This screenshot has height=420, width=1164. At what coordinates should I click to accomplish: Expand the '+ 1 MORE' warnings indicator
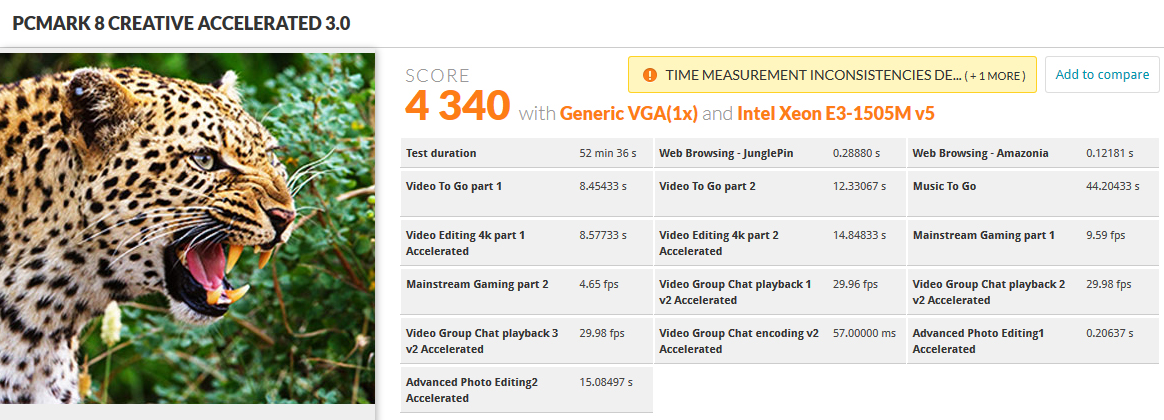(995, 76)
